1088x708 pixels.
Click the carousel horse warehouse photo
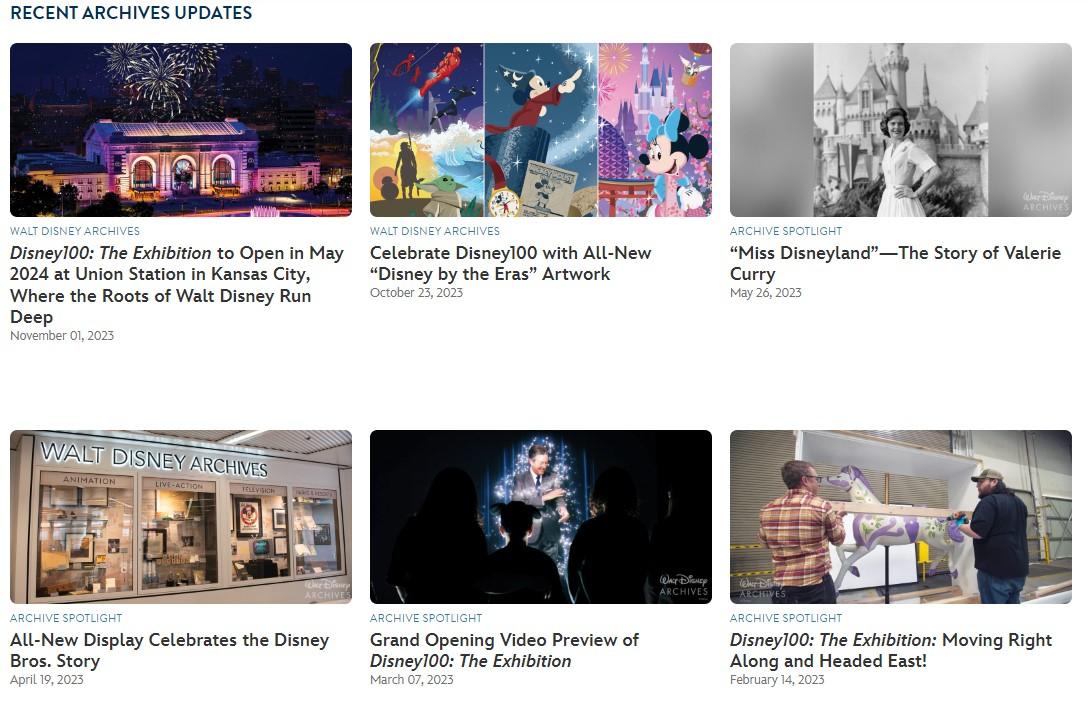(x=900, y=517)
